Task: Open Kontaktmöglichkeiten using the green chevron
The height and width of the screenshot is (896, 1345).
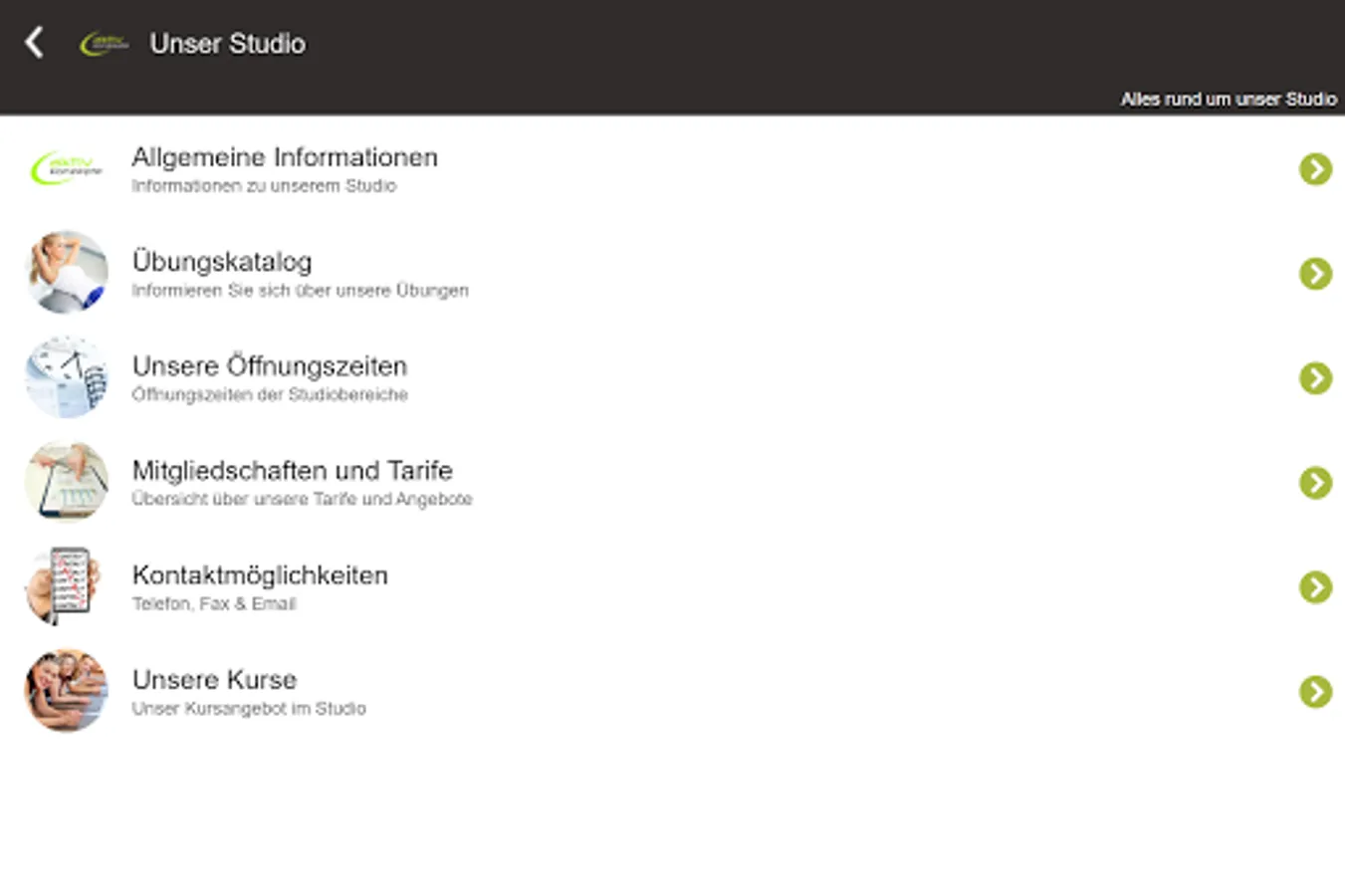Action: (x=1315, y=587)
